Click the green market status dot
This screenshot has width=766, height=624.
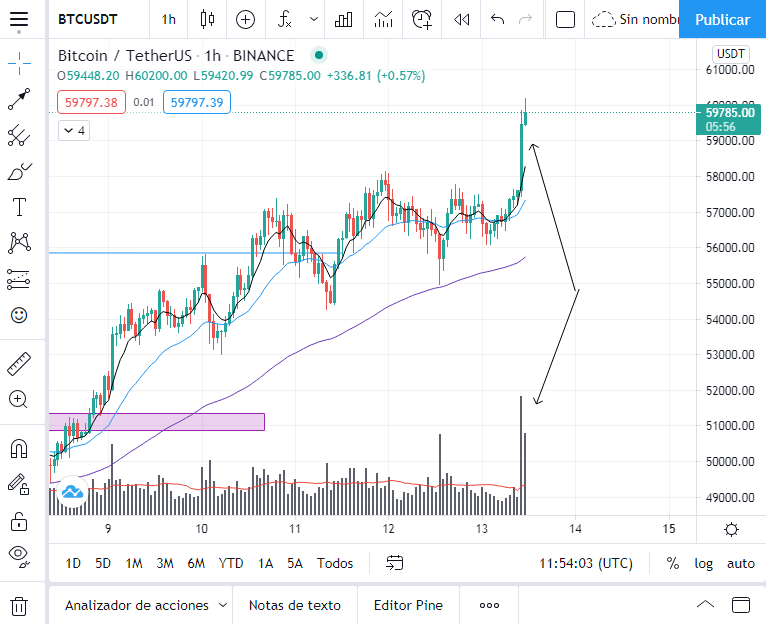point(319,55)
